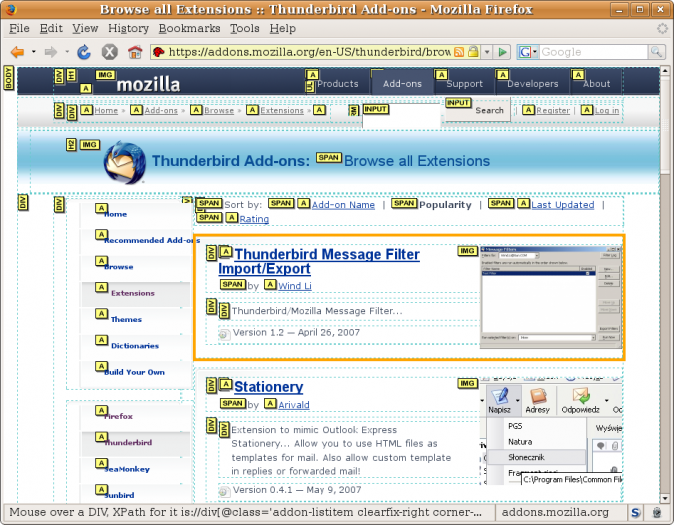The height and width of the screenshot is (525, 674).
Task: Click Dictionaries in sidebar
Action: click(135, 346)
